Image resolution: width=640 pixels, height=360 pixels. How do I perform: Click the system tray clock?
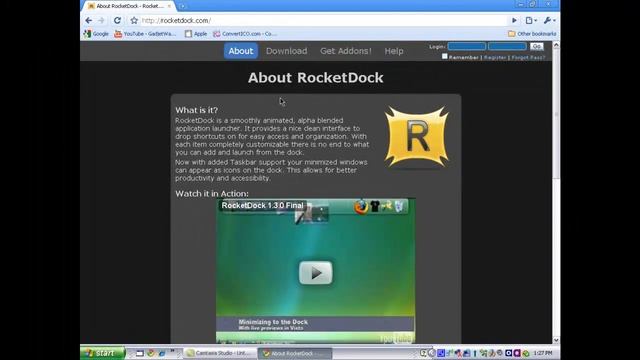tap(543, 353)
